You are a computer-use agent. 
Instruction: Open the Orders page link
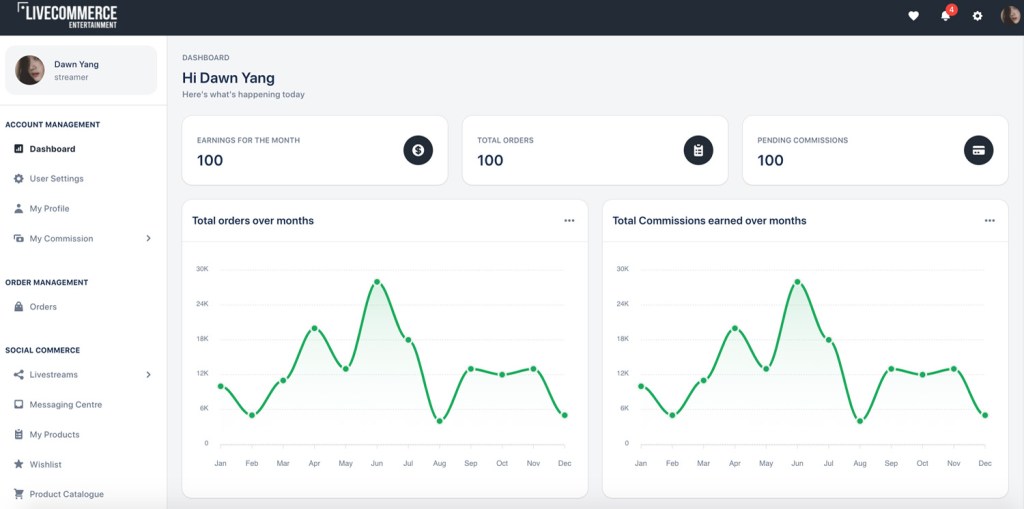click(x=43, y=307)
